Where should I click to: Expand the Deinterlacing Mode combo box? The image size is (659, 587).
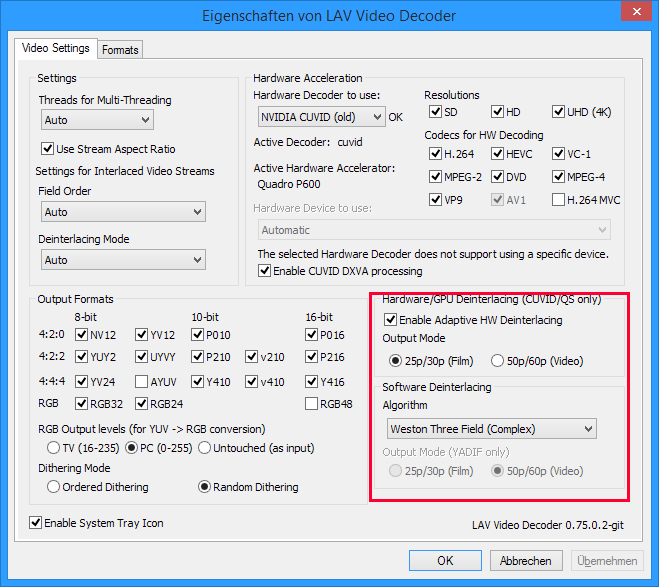coord(122,260)
